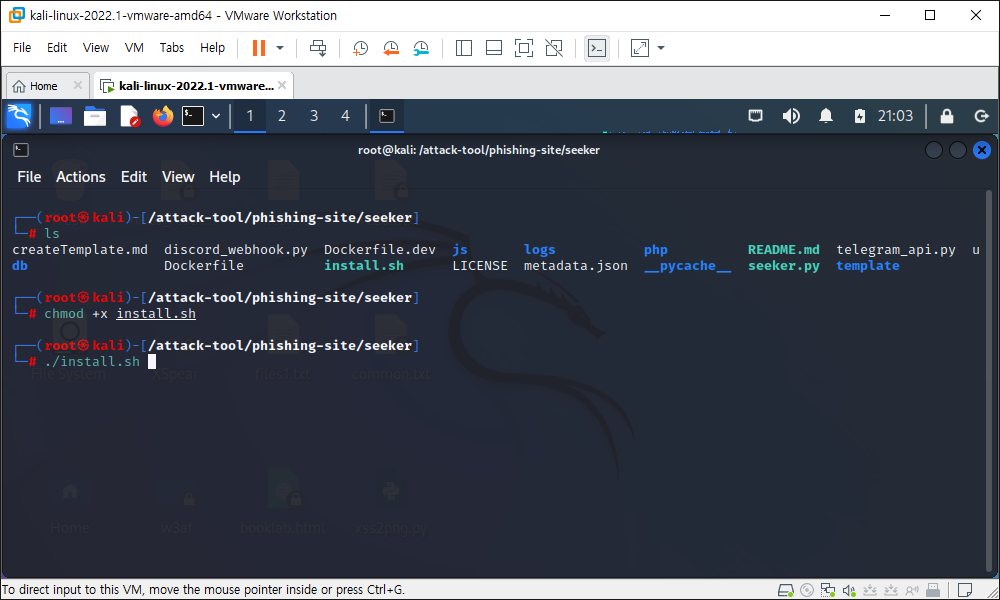The width and height of the screenshot is (1000, 600).
Task: Close the terminal window with blue X
Action: 982,150
